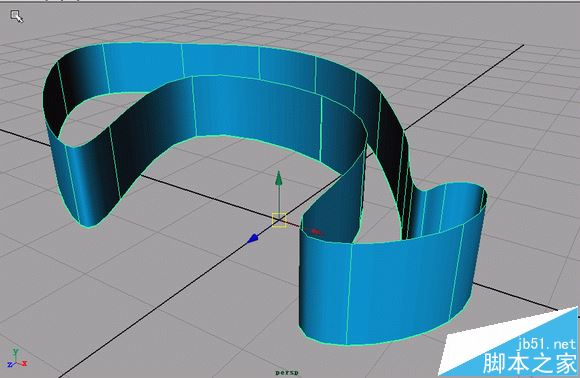
Task: Select the green Y-axis arrow of the move manipulator
Action: [x=279, y=178]
